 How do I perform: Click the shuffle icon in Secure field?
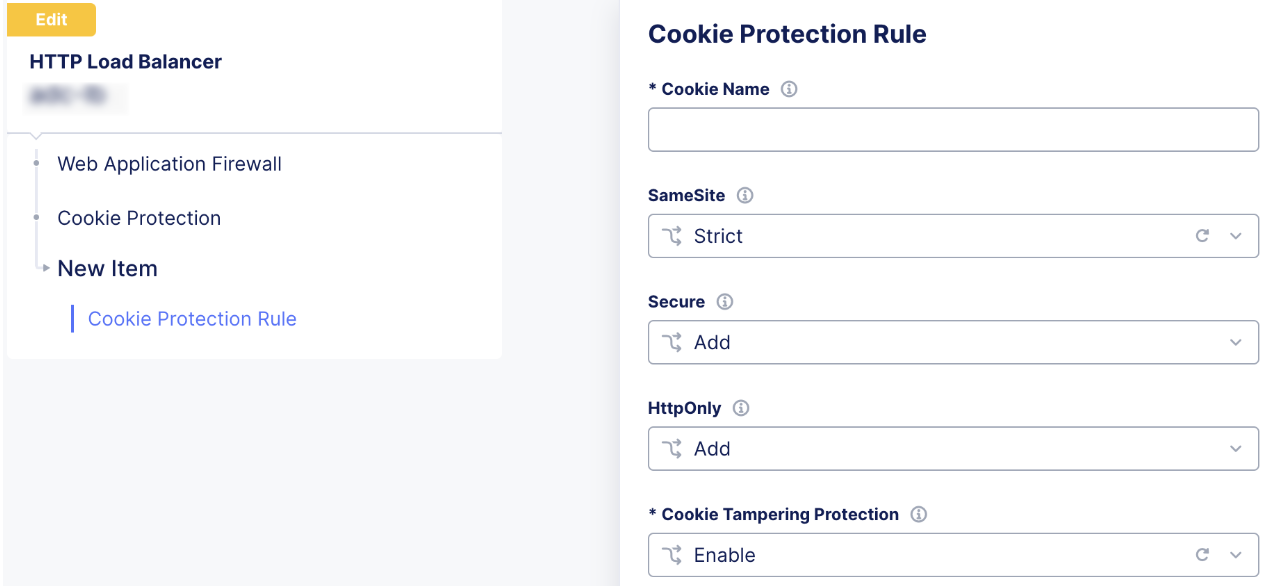click(x=672, y=342)
